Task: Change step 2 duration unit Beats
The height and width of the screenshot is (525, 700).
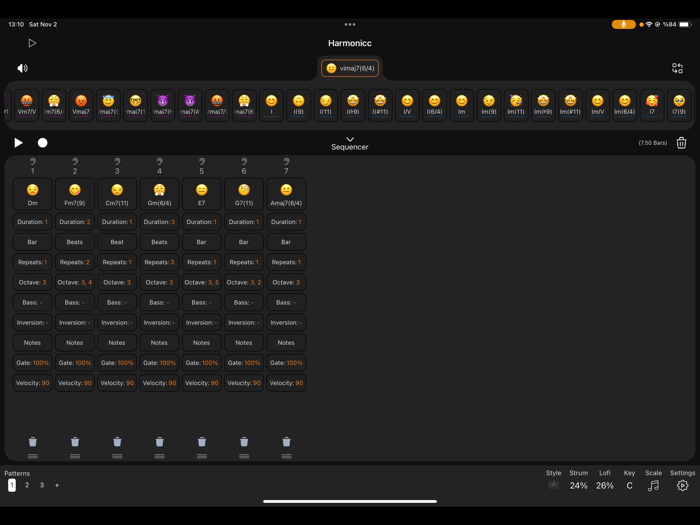Action: 75,242
